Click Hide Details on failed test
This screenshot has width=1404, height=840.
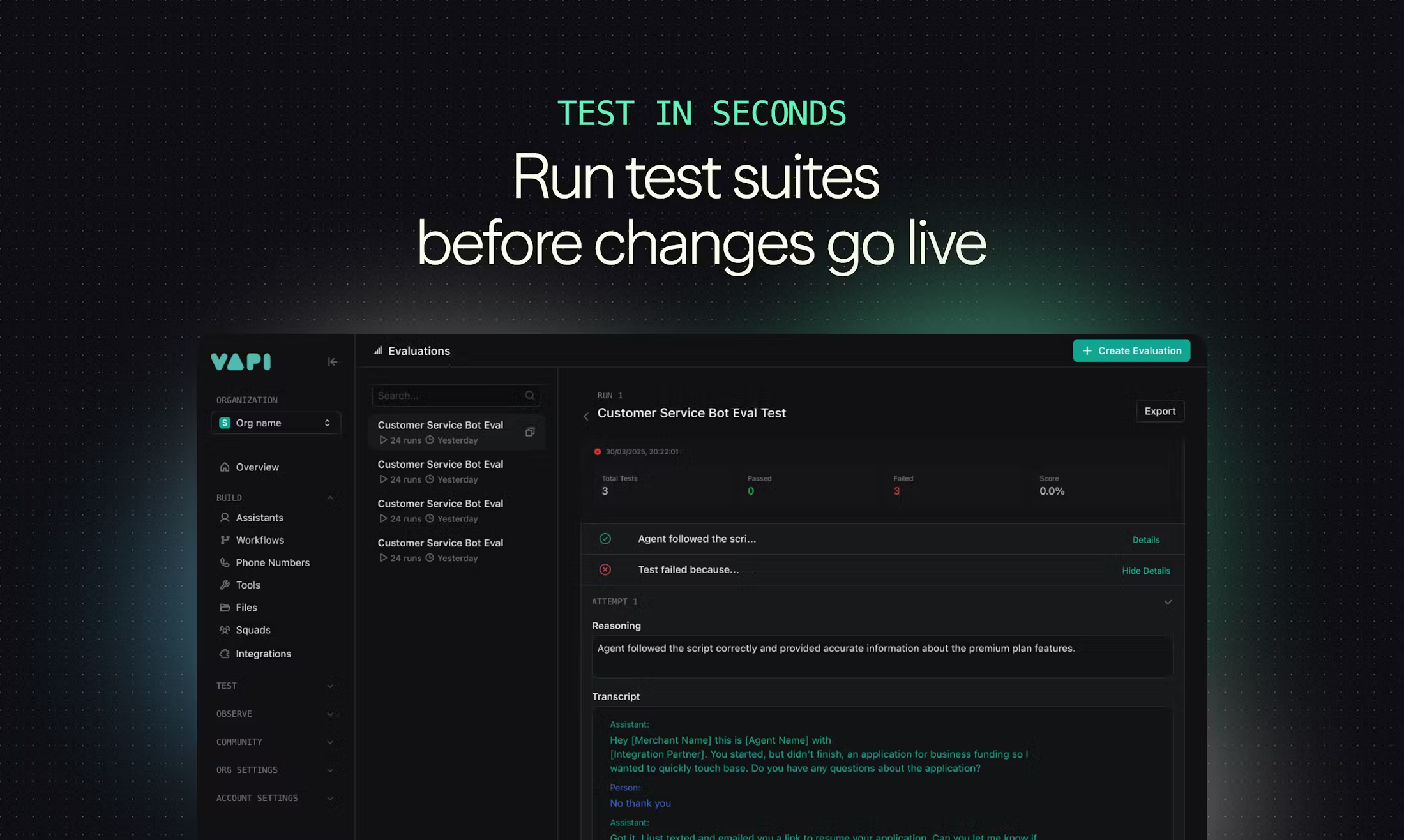pyautogui.click(x=1145, y=571)
